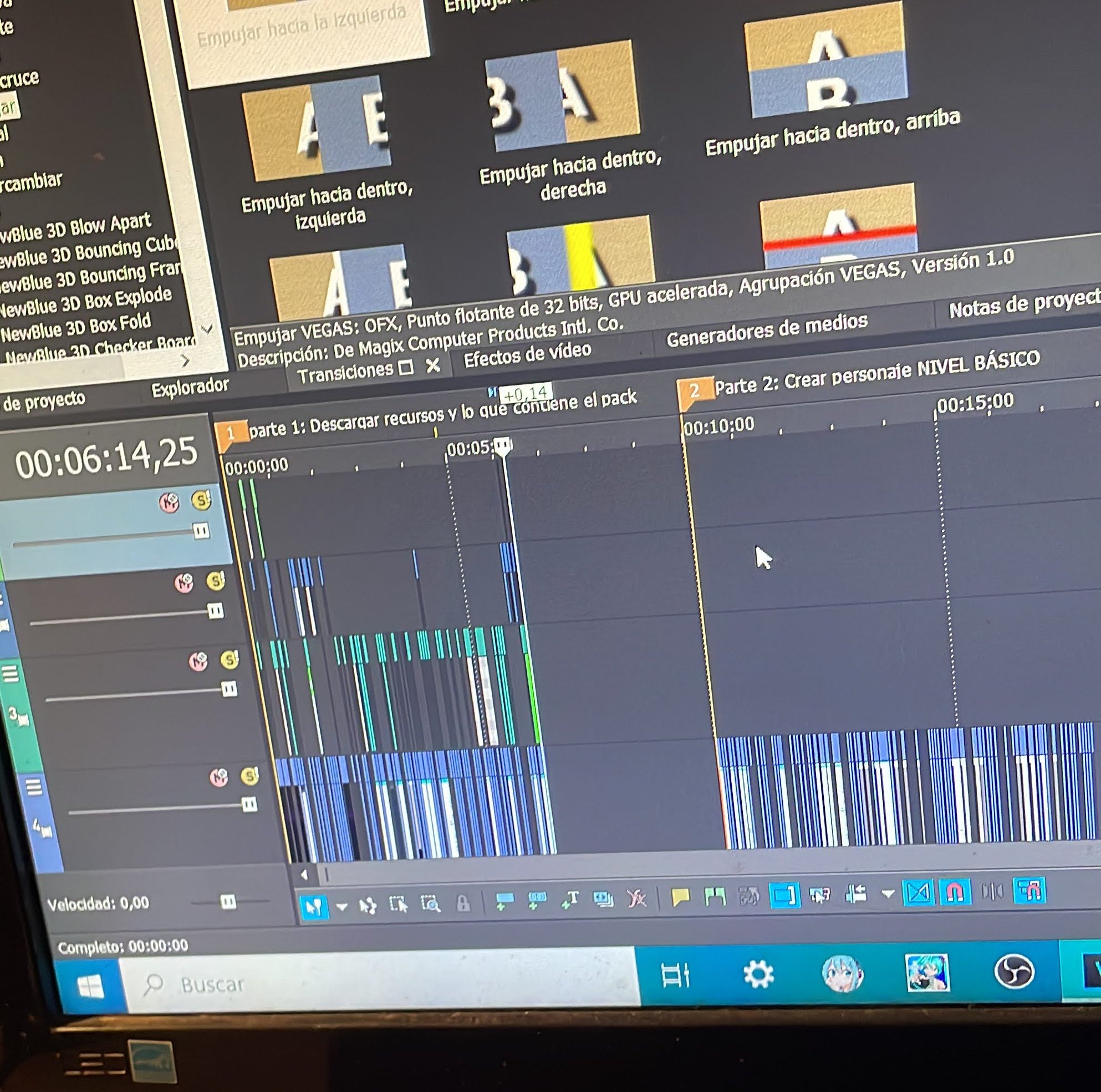Toggle the auto ripple icon
Viewport: 1101px width, 1092px height.
(855, 893)
